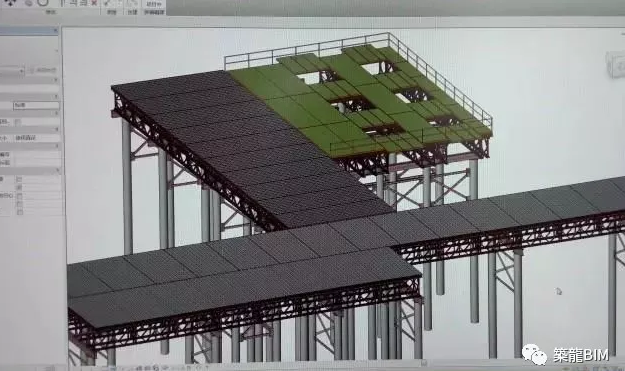The width and height of the screenshot is (625, 371).
Task: Close the properties panel with its header X
Action: click(56, 30)
